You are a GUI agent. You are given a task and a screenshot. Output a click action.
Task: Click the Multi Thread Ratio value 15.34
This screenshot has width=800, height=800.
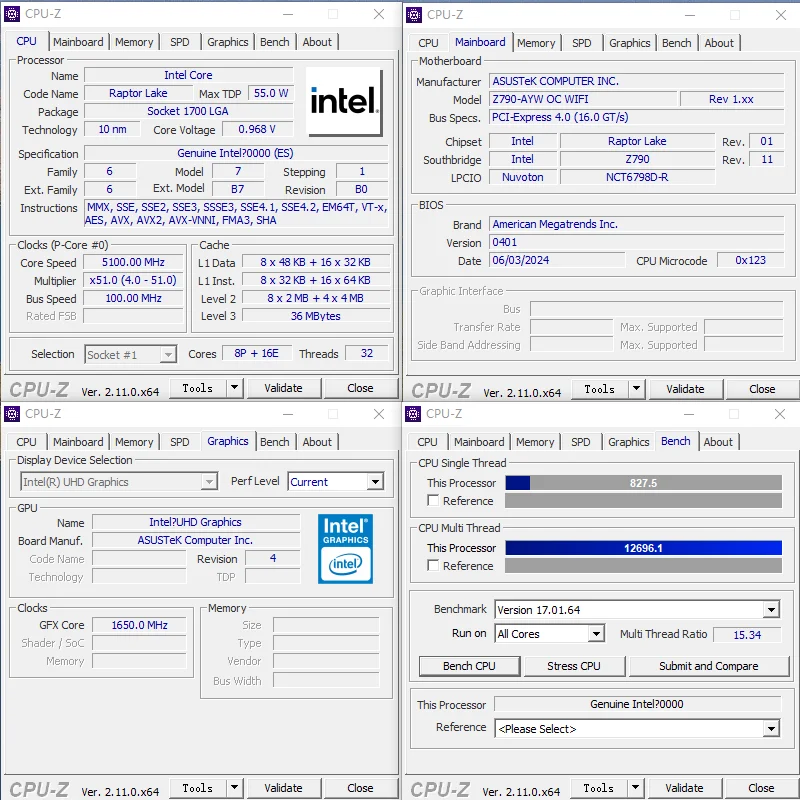coord(747,635)
